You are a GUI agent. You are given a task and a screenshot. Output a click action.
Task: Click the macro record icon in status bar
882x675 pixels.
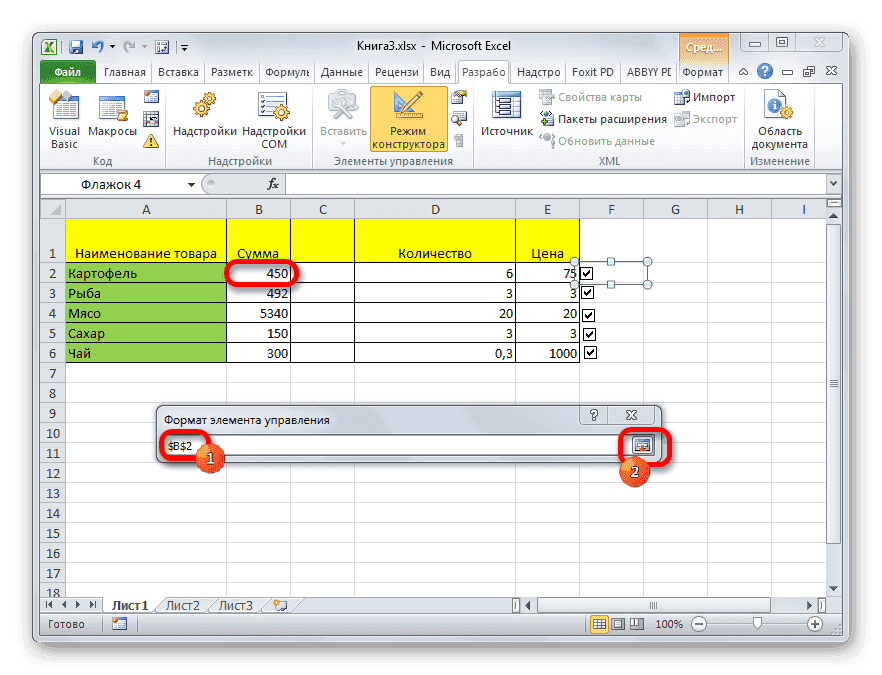pos(119,623)
